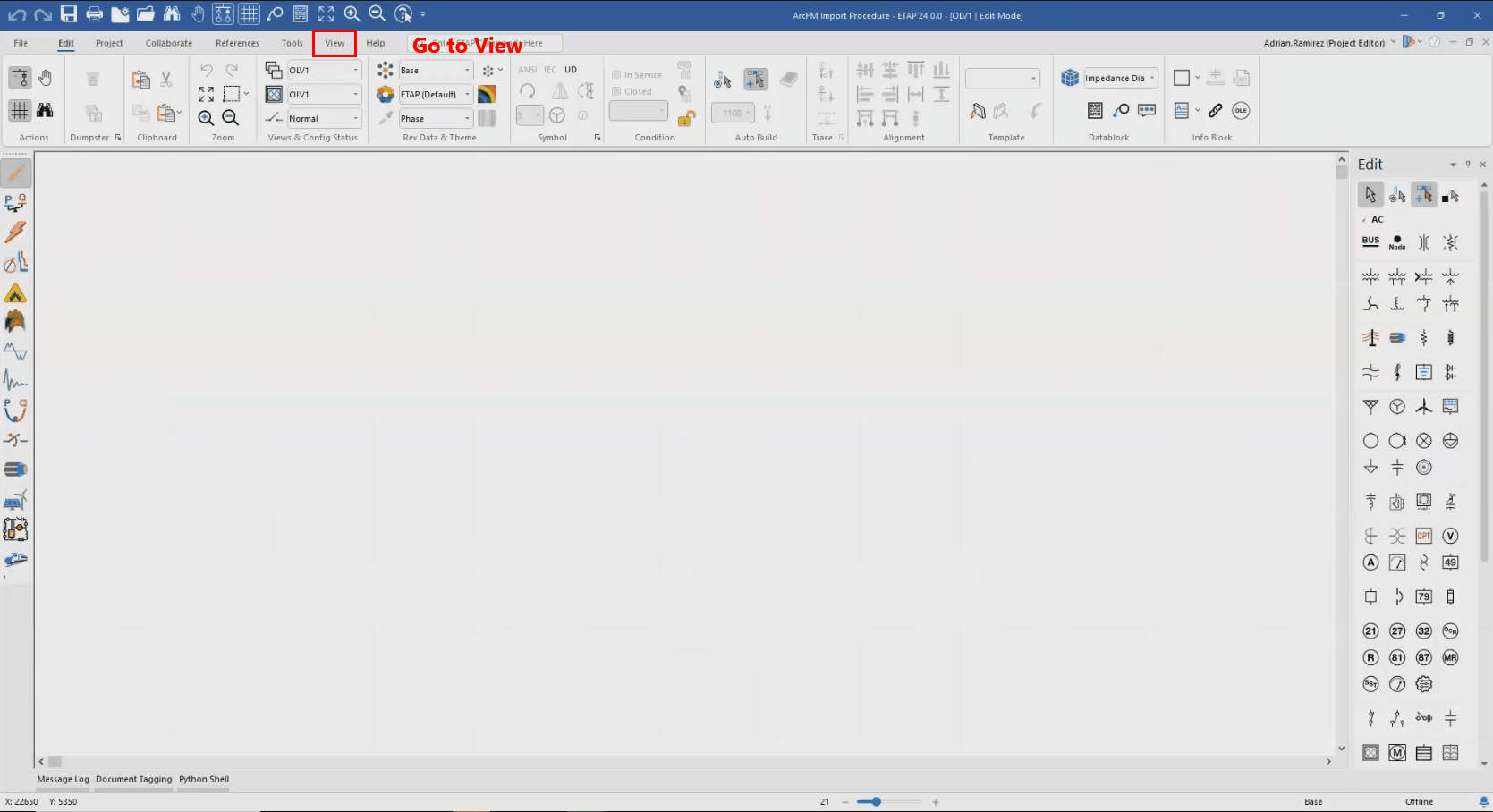Click the zoom slider handle in status bar
Image resolution: width=1493 pixels, height=812 pixels.
tap(877, 802)
